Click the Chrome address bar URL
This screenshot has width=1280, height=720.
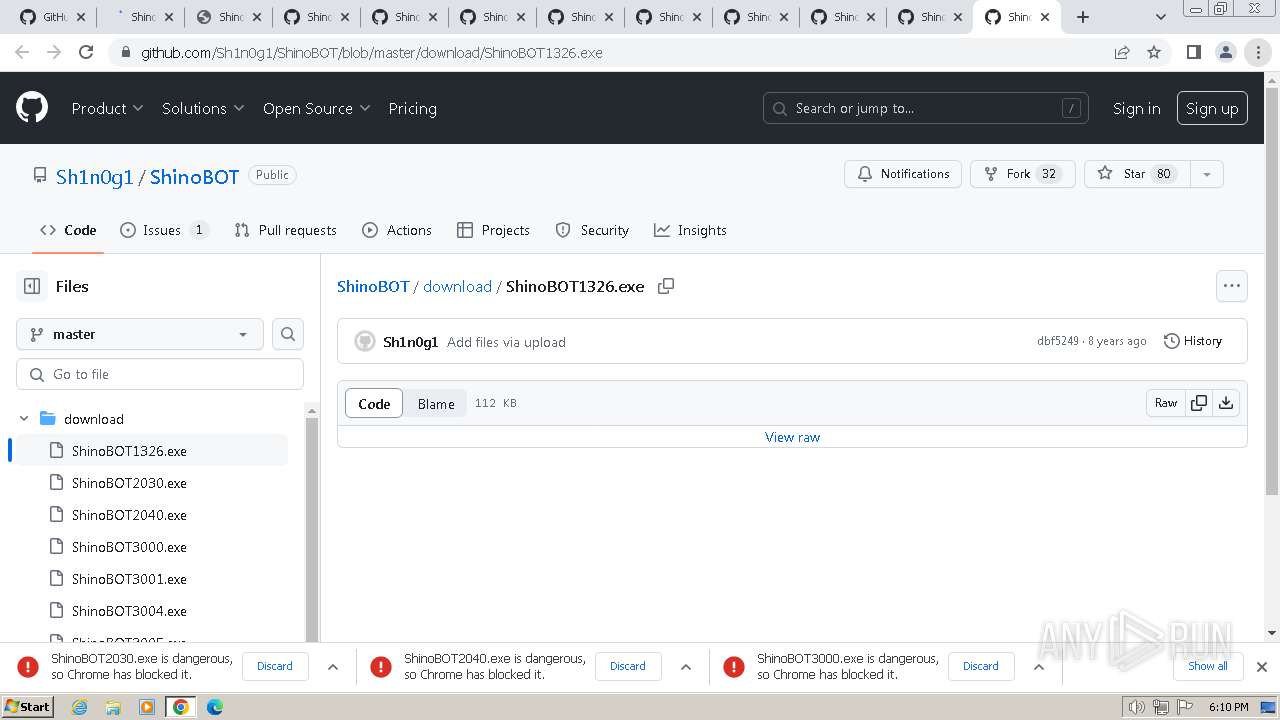click(x=372, y=53)
